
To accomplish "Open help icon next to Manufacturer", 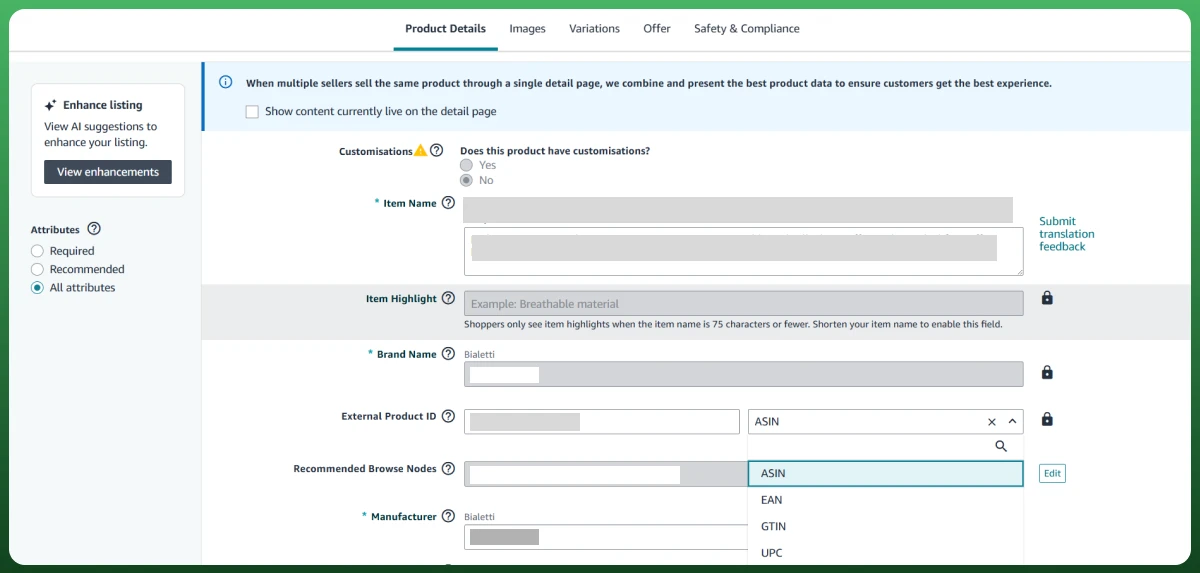I will tap(448, 516).
